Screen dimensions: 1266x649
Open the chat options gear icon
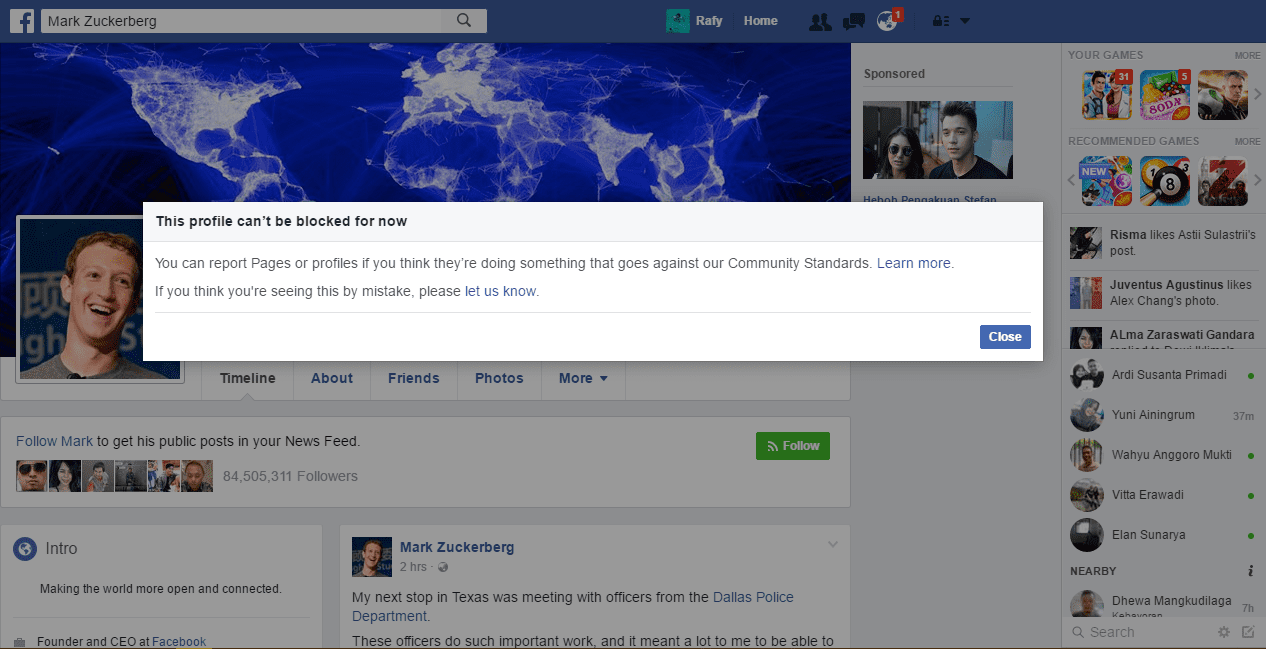click(x=1224, y=632)
